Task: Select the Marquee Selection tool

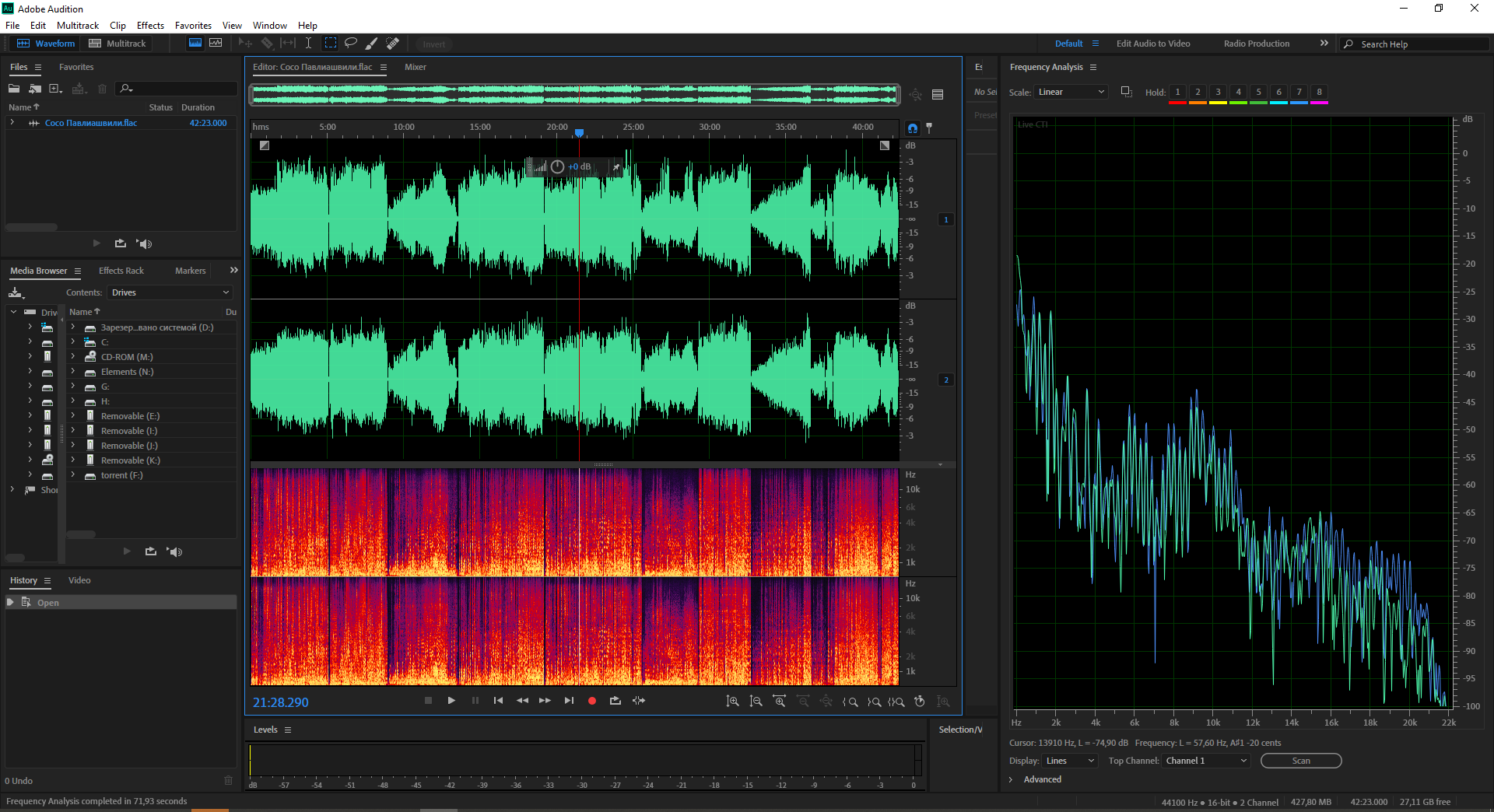Action: 331,44
